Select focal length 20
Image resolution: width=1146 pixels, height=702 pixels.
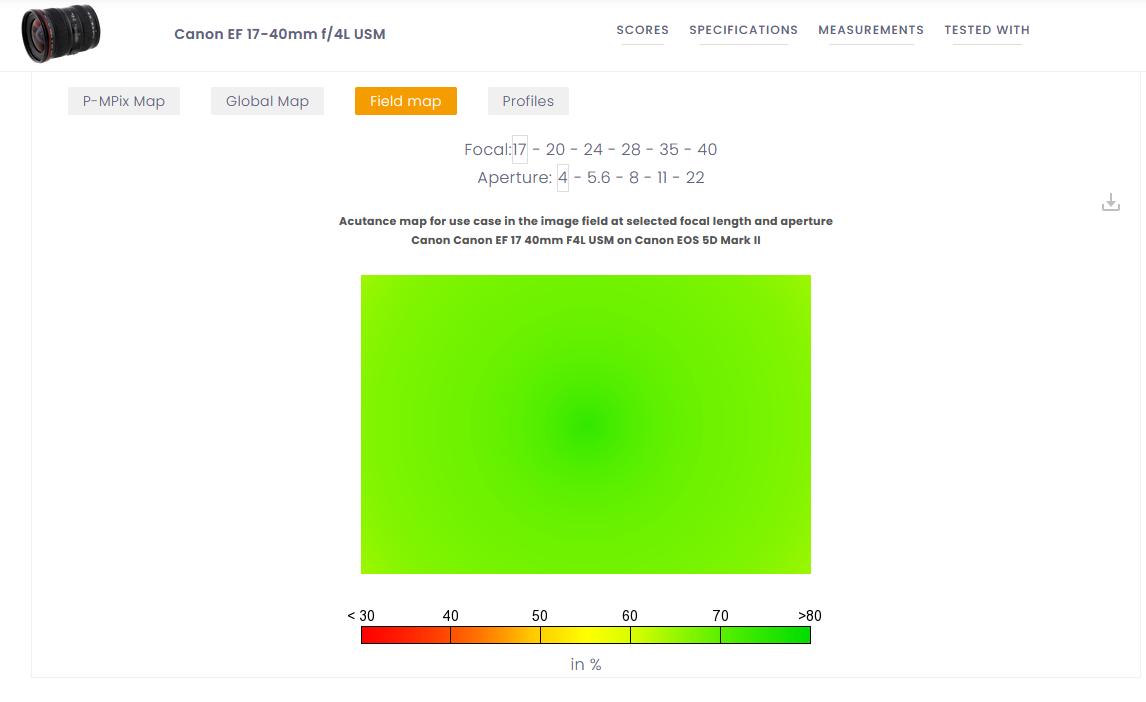[x=555, y=150]
